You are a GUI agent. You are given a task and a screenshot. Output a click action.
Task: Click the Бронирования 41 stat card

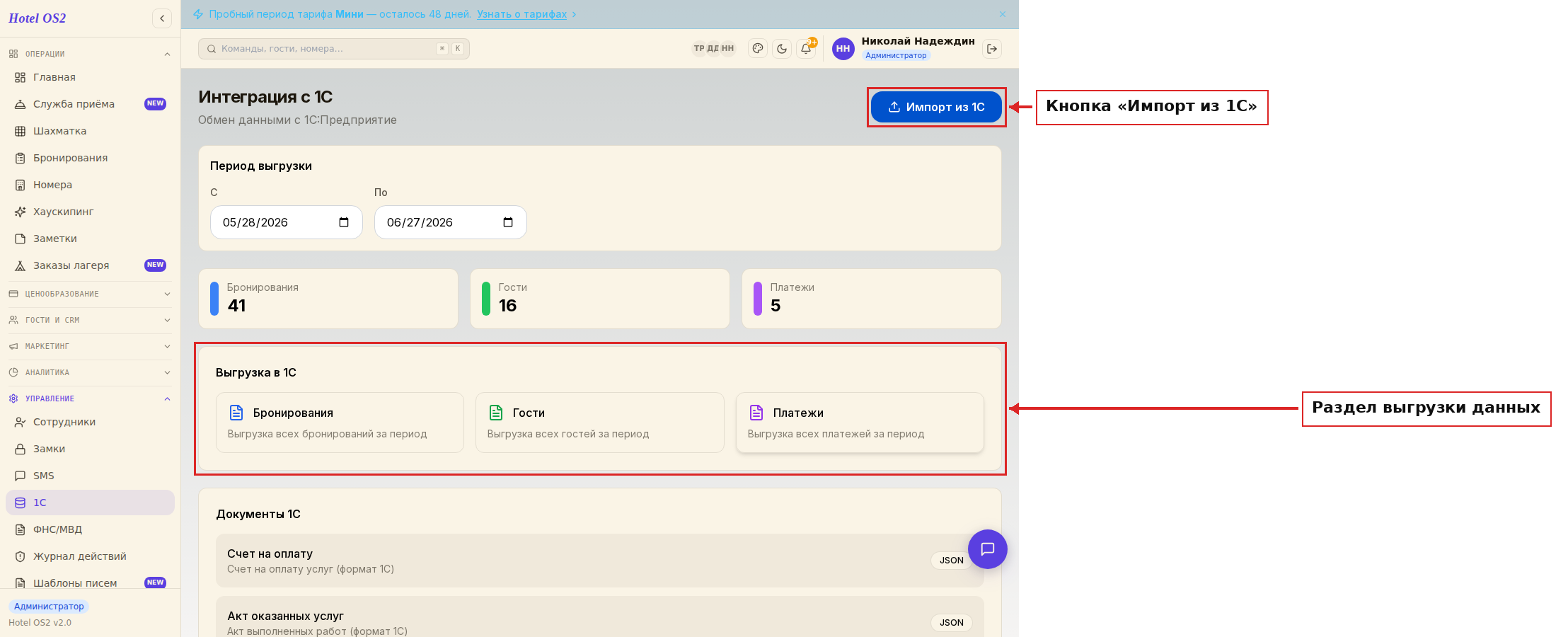click(328, 299)
